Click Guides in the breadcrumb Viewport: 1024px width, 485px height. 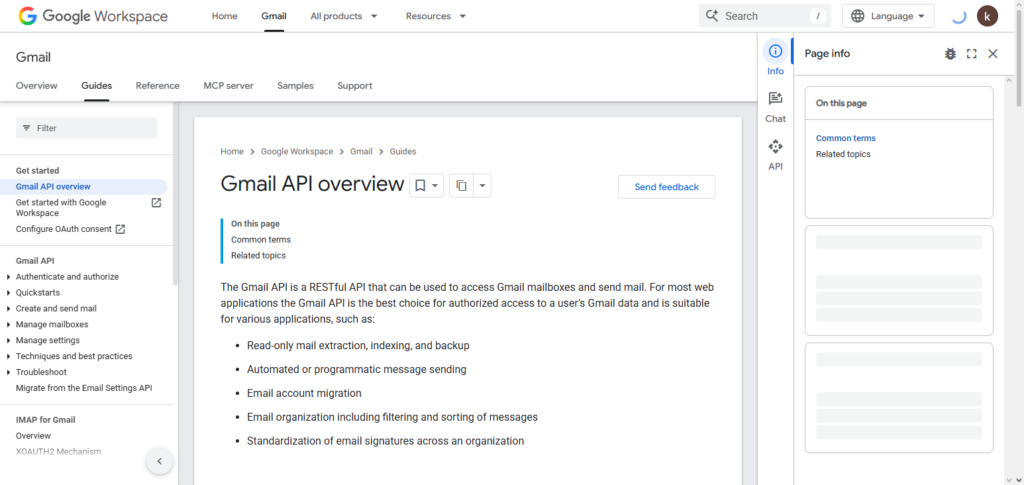click(403, 151)
